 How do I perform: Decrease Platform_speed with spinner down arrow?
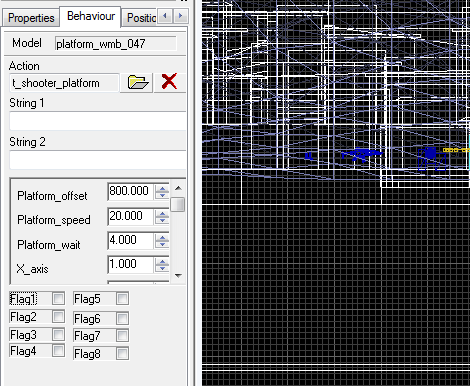[162, 221]
